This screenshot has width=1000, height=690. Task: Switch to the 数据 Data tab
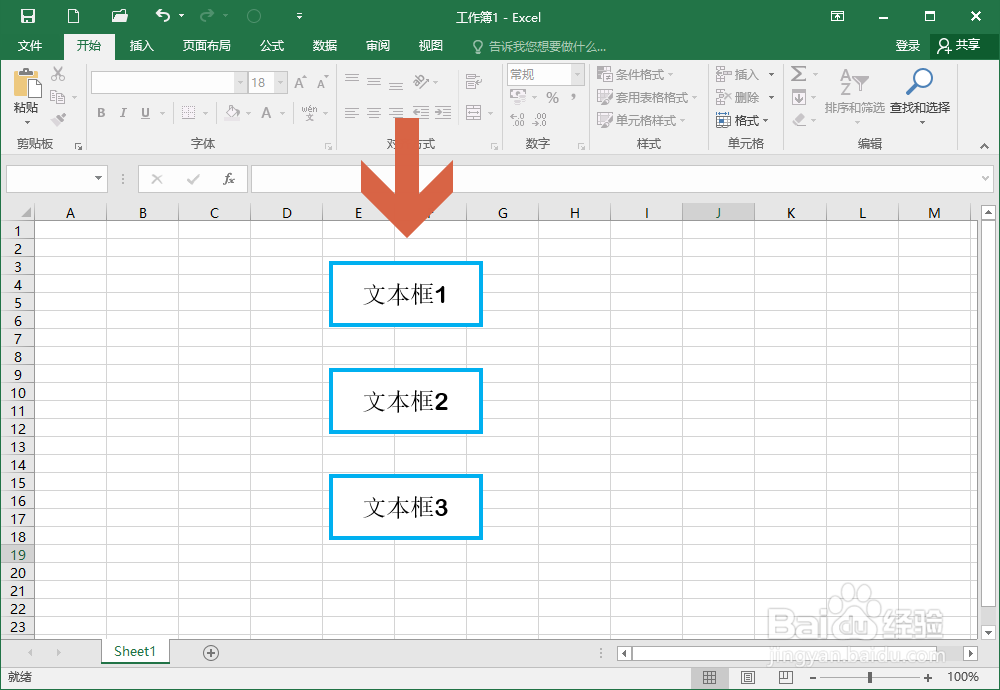coord(325,45)
